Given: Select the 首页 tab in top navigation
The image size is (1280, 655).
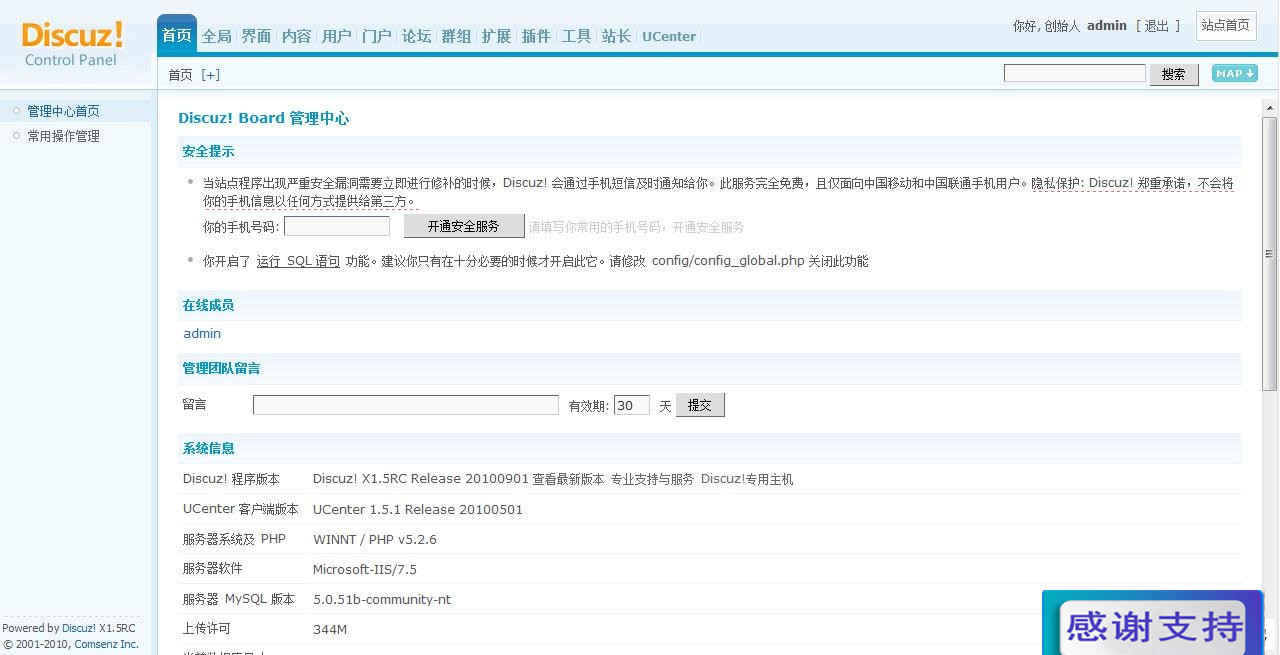Looking at the screenshot, I should [x=177, y=36].
